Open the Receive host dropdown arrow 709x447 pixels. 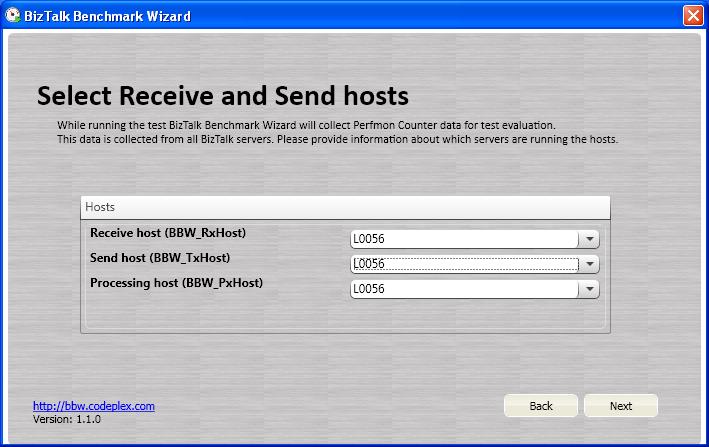[x=590, y=239]
